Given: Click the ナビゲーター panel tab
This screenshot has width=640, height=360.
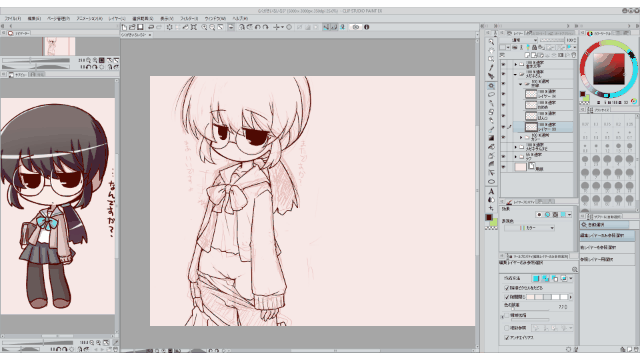Looking at the screenshot, I should tap(20, 33).
